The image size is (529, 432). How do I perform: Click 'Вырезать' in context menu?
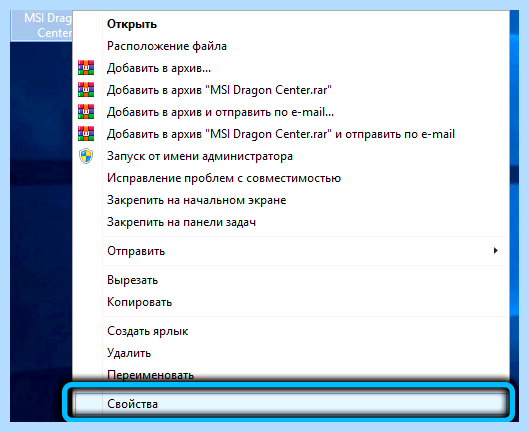[x=291, y=280]
